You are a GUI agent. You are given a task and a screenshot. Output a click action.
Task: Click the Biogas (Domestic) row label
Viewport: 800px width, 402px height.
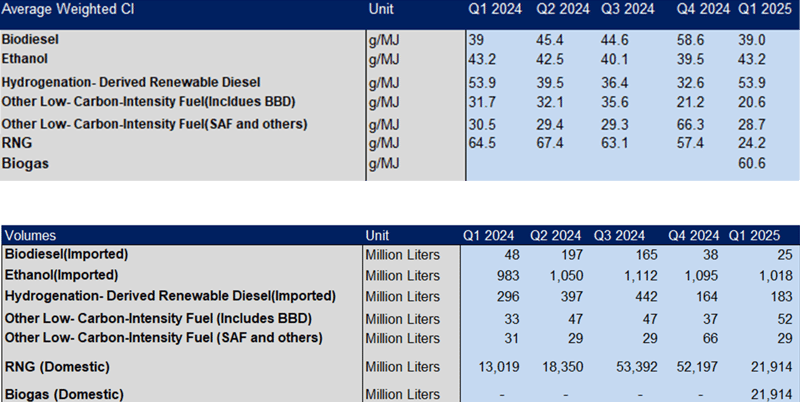[64, 393]
